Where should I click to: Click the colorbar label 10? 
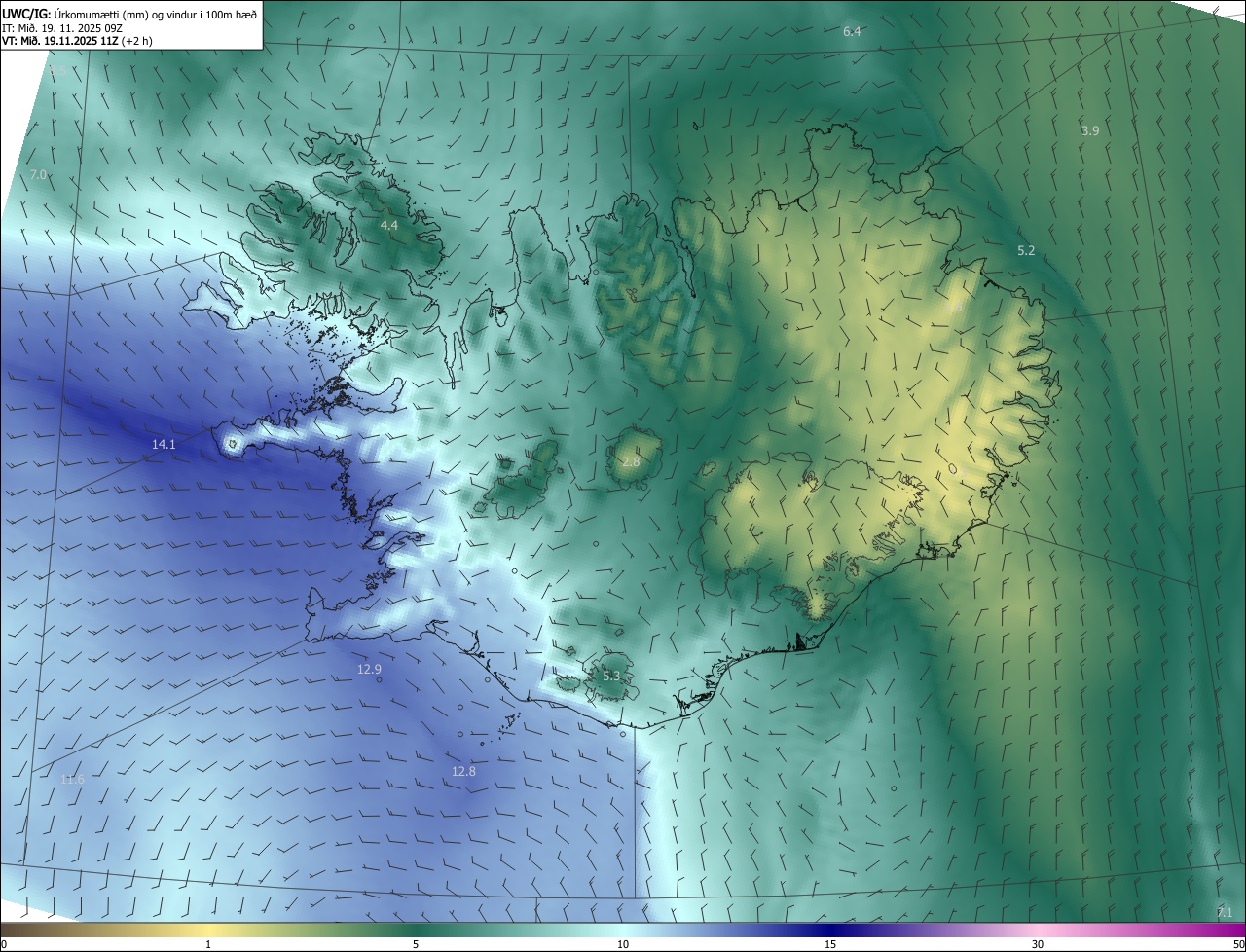coord(623,944)
